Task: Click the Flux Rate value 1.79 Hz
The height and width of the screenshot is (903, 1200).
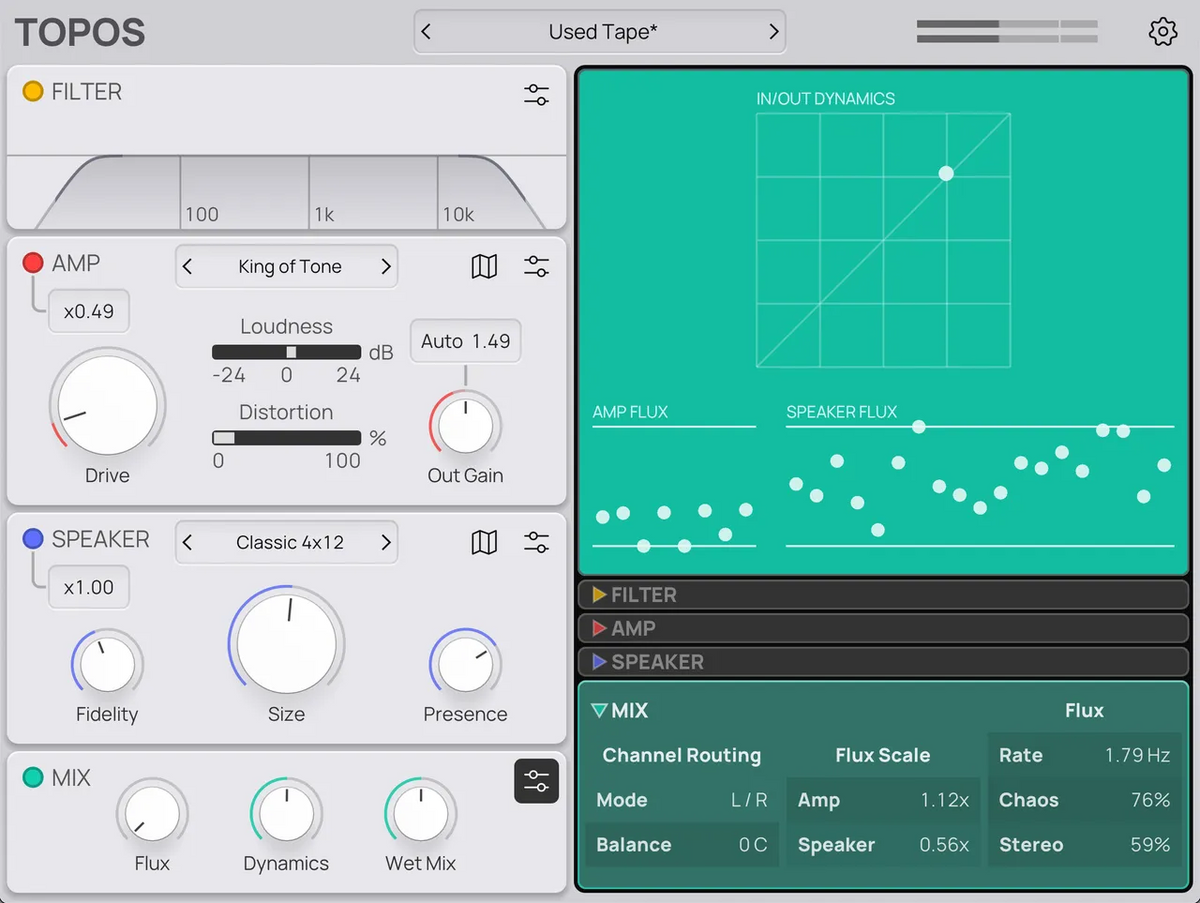Action: click(1136, 756)
